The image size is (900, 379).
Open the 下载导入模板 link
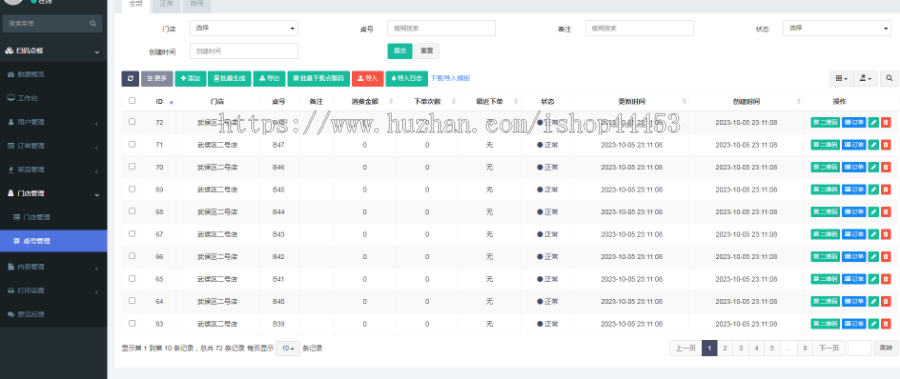(x=450, y=78)
